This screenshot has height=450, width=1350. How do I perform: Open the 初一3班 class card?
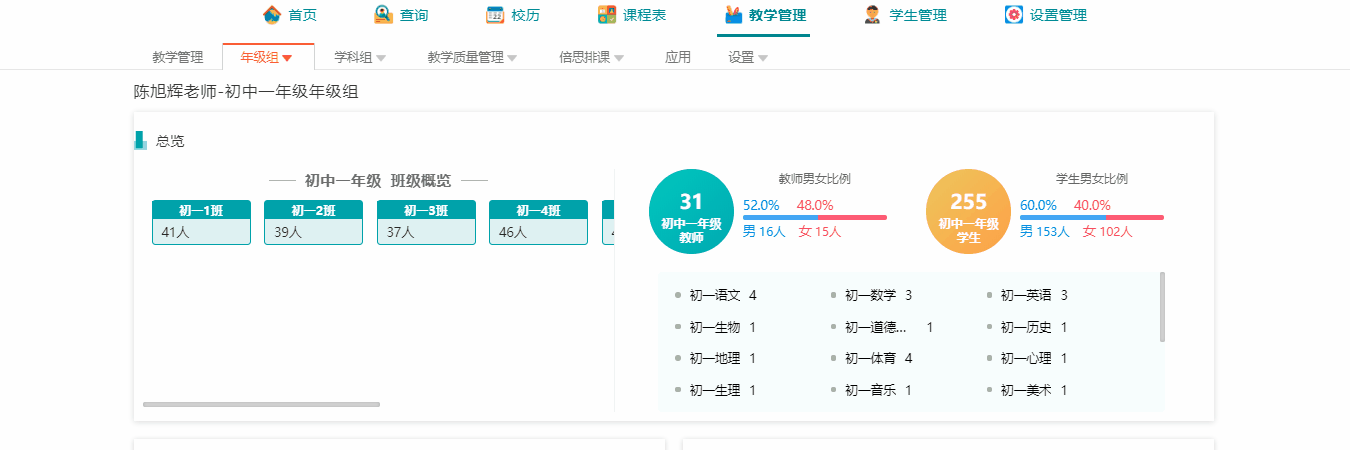pyautogui.click(x=426, y=222)
